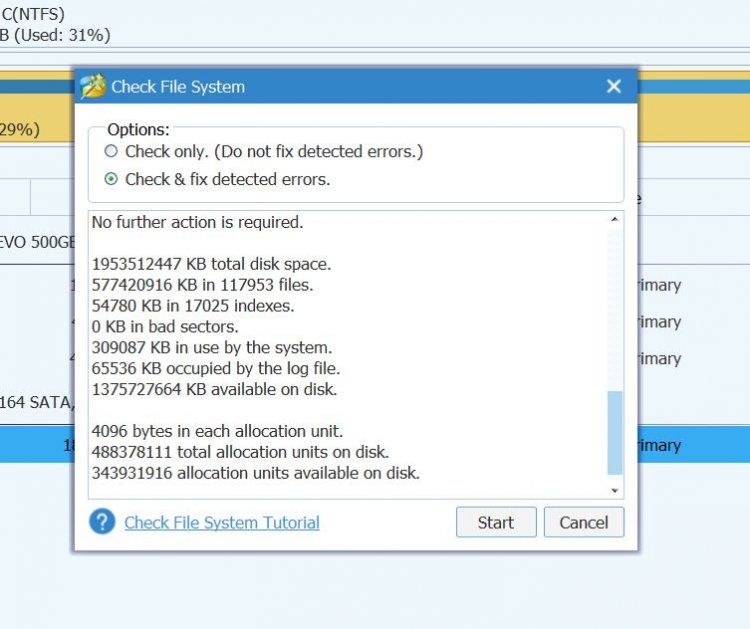This screenshot has height=629, width=750.
Task: Click the '4096 bytes in each allocation unit' line
Action: tap(217, 432)
